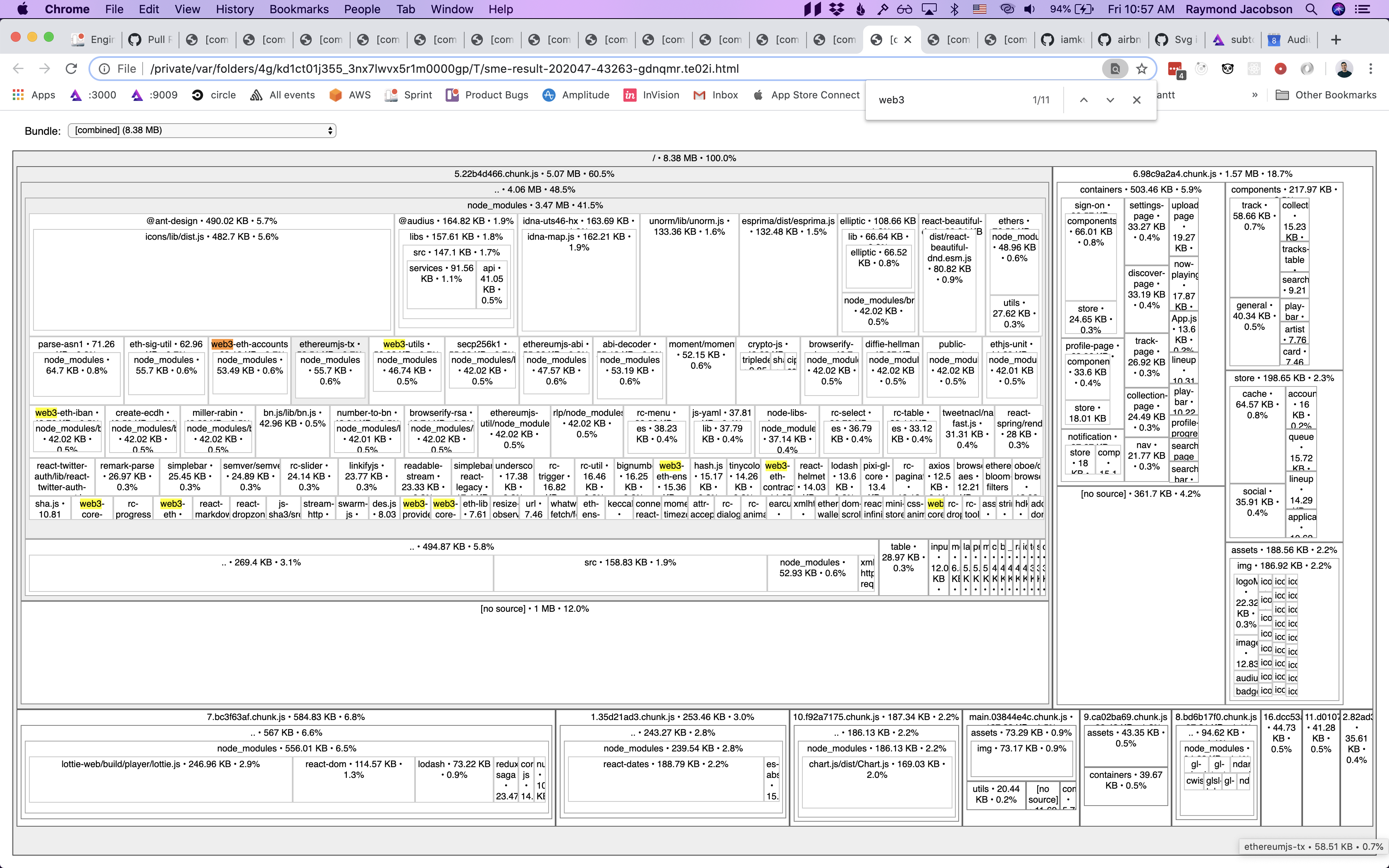Open the Bundle selection dropdown

click(x=202, y=130)
